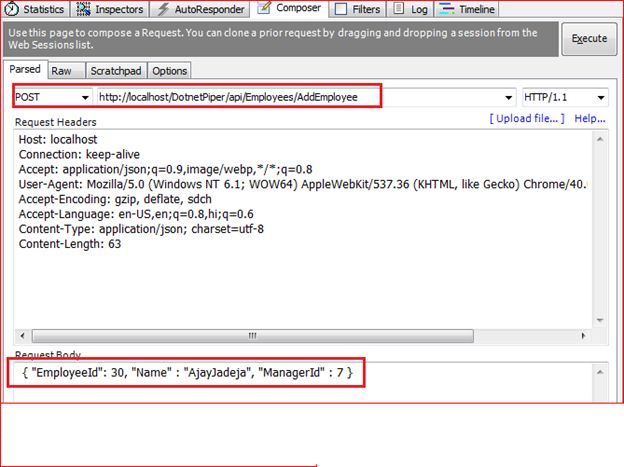The width and height of the screenshot is (624, 467).
Task: Toggle the Filters tab checkbox
Action: (x=341, y=9)
